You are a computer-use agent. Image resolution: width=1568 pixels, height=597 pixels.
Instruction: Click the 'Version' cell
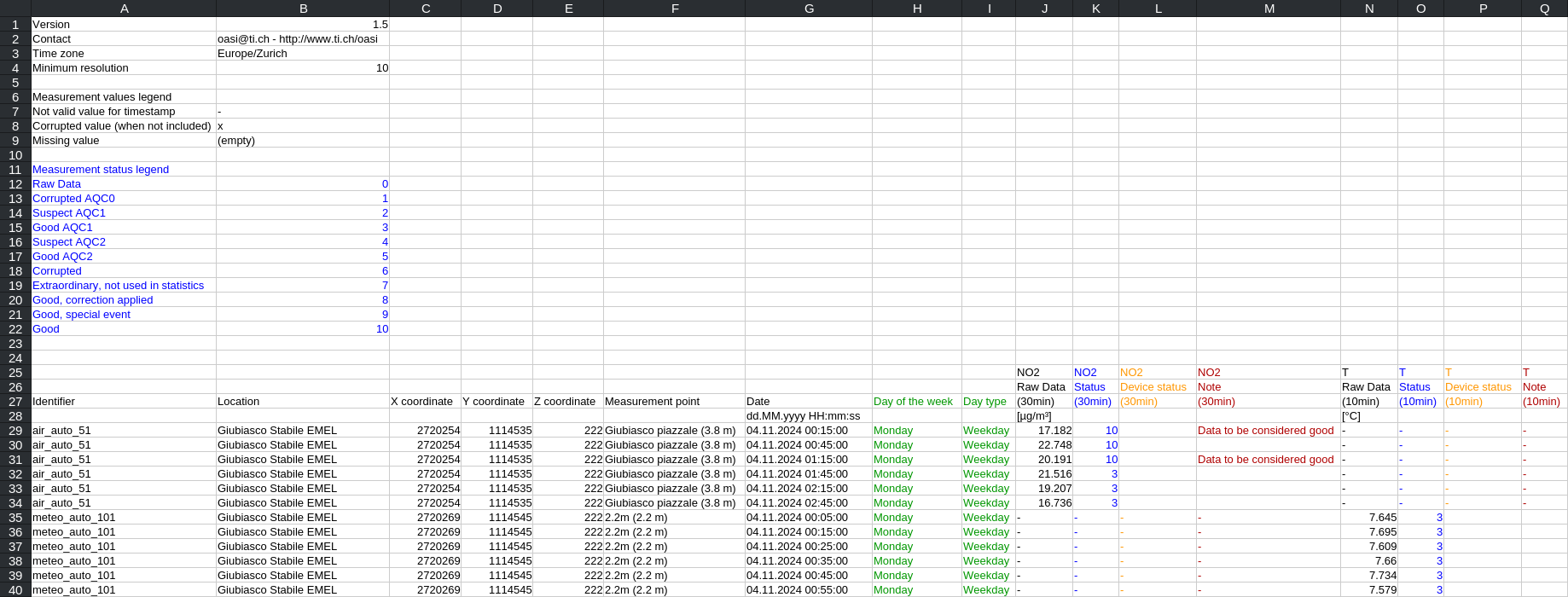coord(124,25)
